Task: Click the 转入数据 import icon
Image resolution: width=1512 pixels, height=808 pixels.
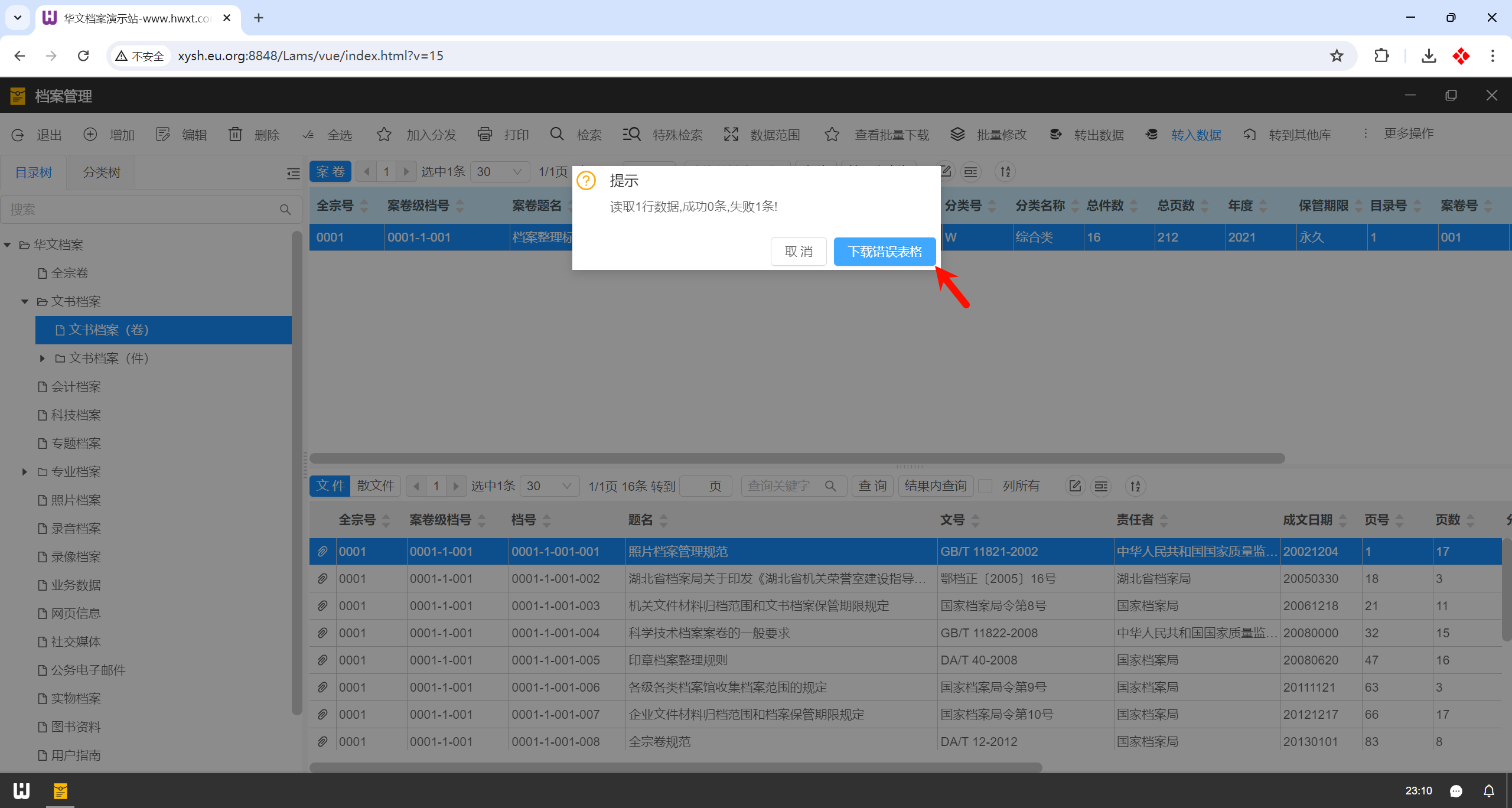Action: click(x=1151, y=135)
